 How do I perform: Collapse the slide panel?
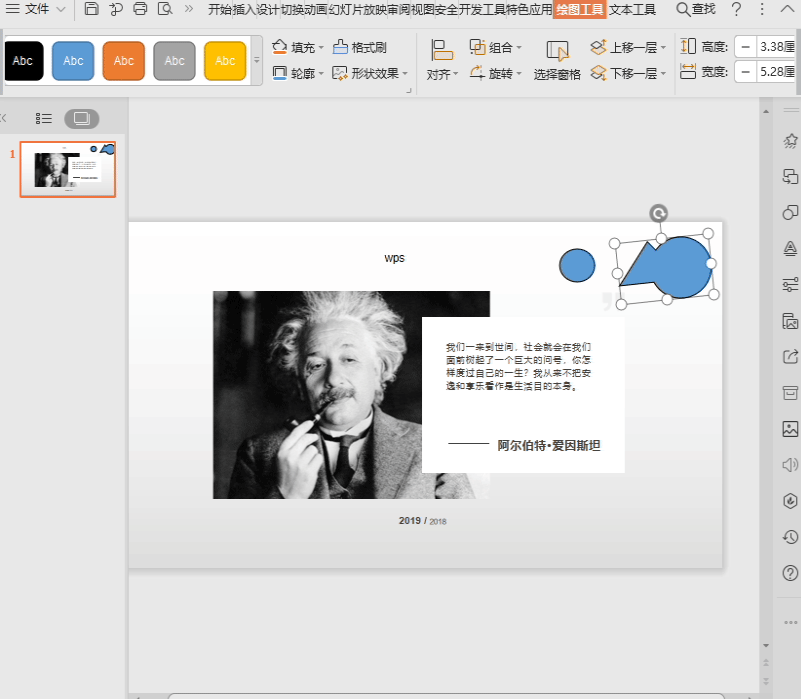click(4, 118)
